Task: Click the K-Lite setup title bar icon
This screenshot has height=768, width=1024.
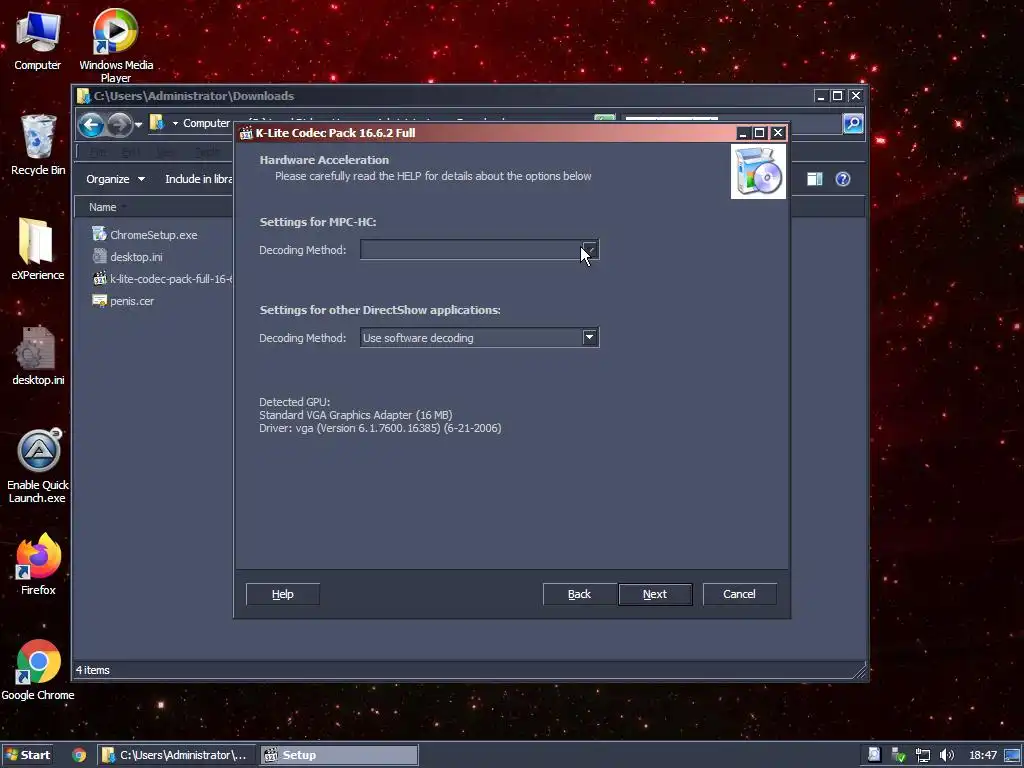Action: (x=246, y=133)
